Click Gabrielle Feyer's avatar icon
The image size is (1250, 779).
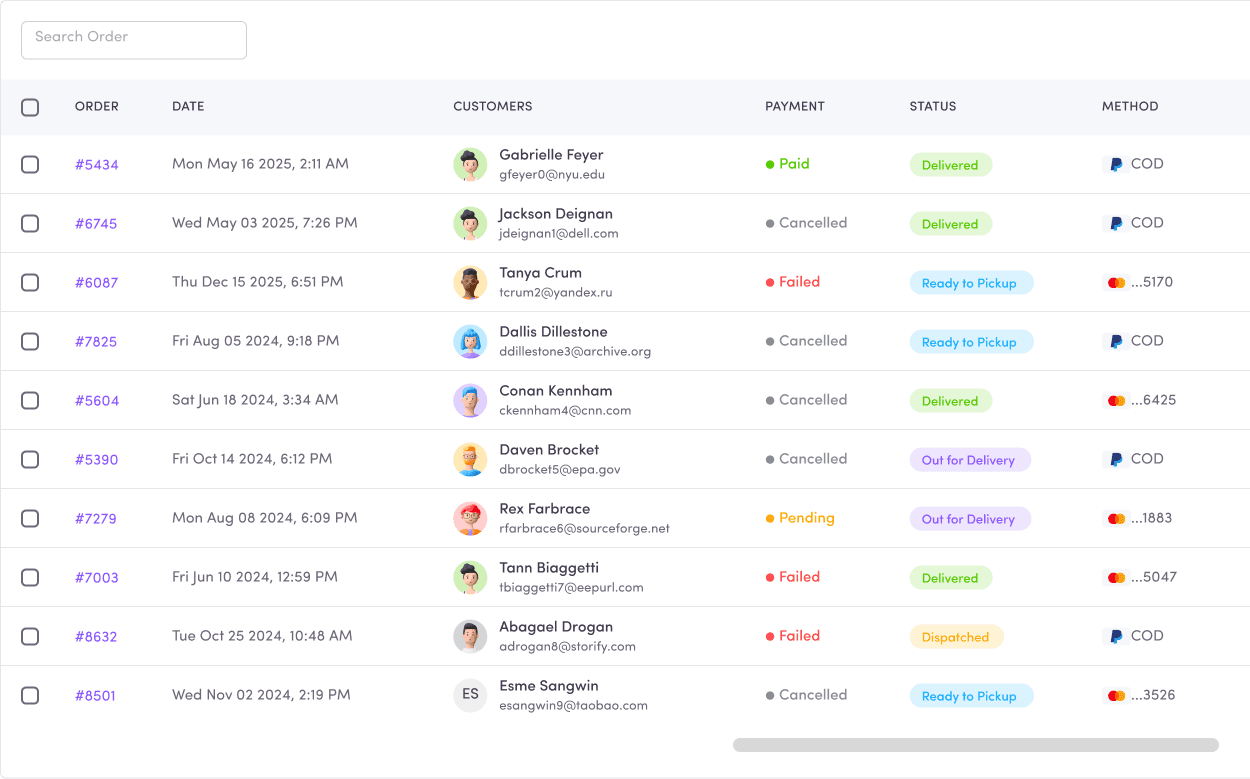click(x=470, y=165)
